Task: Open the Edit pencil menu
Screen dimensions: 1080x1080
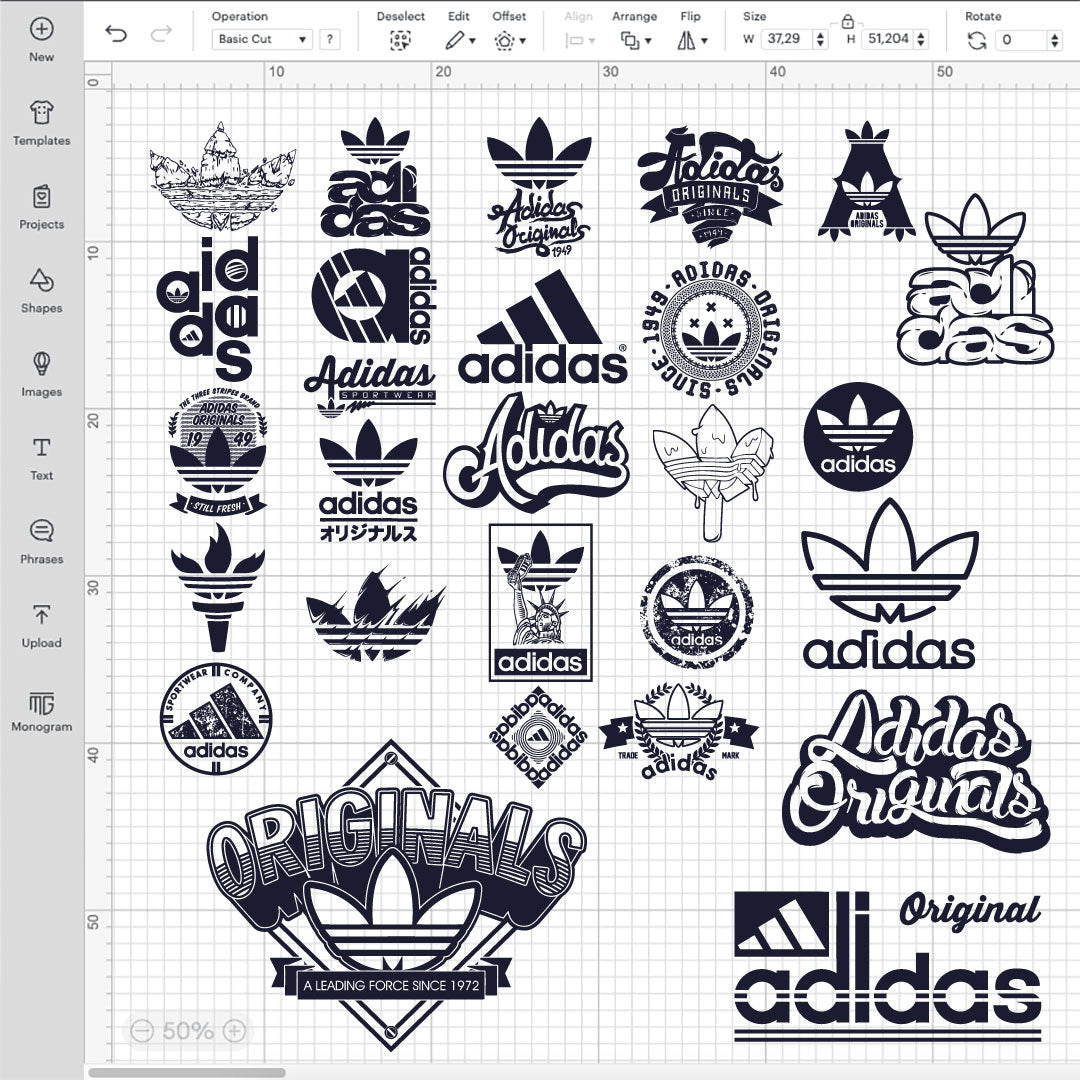Action: click(460, 41)
